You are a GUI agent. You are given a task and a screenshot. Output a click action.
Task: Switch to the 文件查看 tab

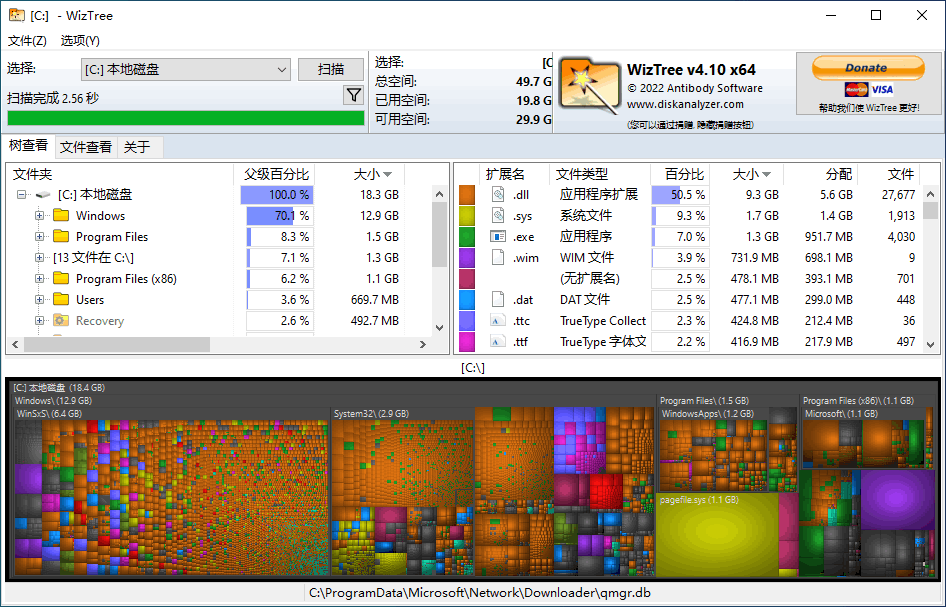(85, 146)
